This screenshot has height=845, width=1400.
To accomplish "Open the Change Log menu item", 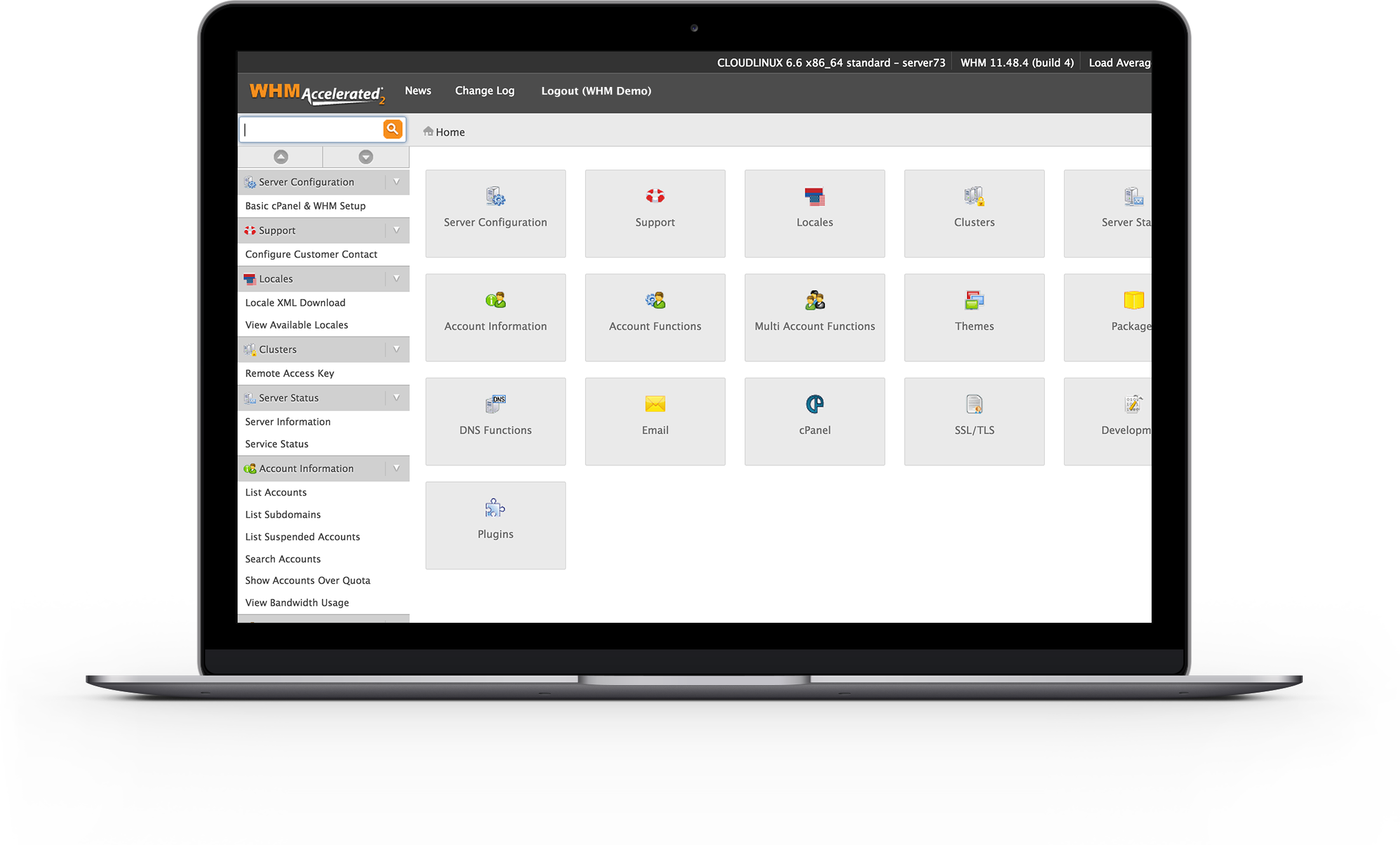I will (x=485, y=91).
